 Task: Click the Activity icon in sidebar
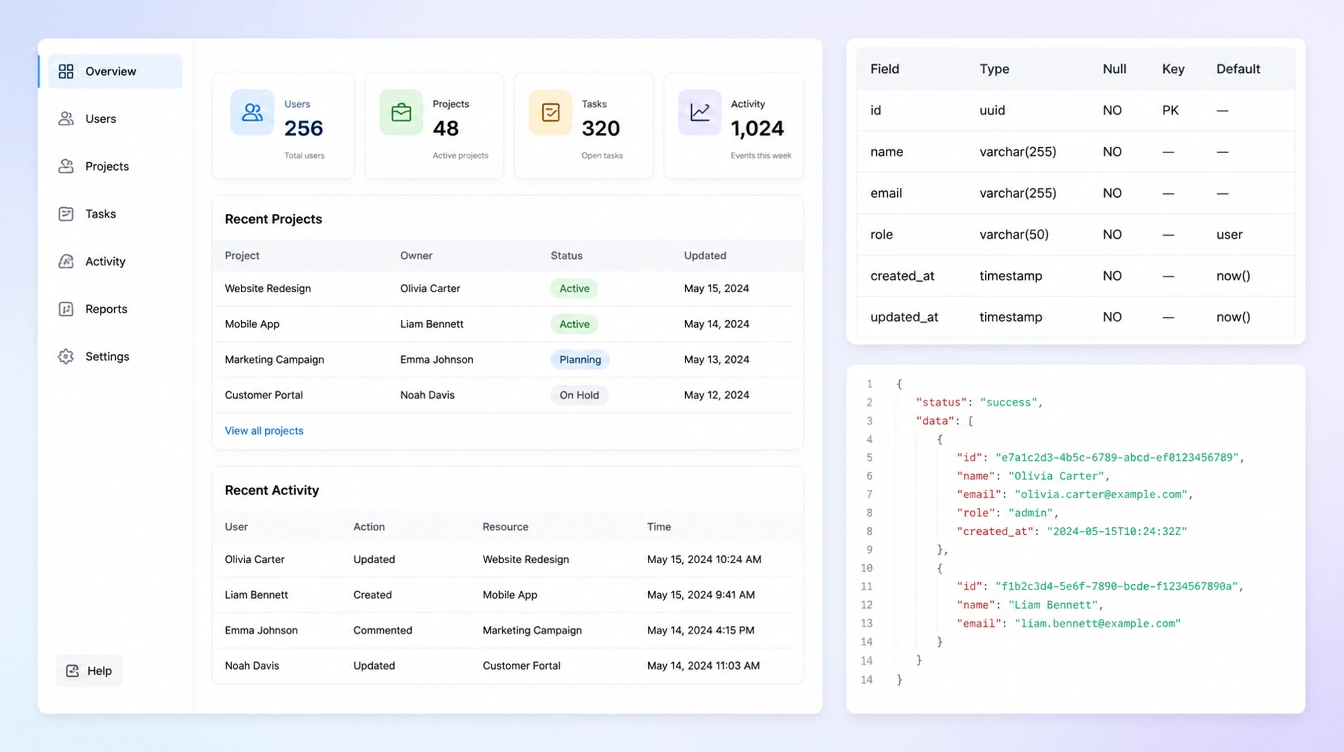[x=66, y=261]
